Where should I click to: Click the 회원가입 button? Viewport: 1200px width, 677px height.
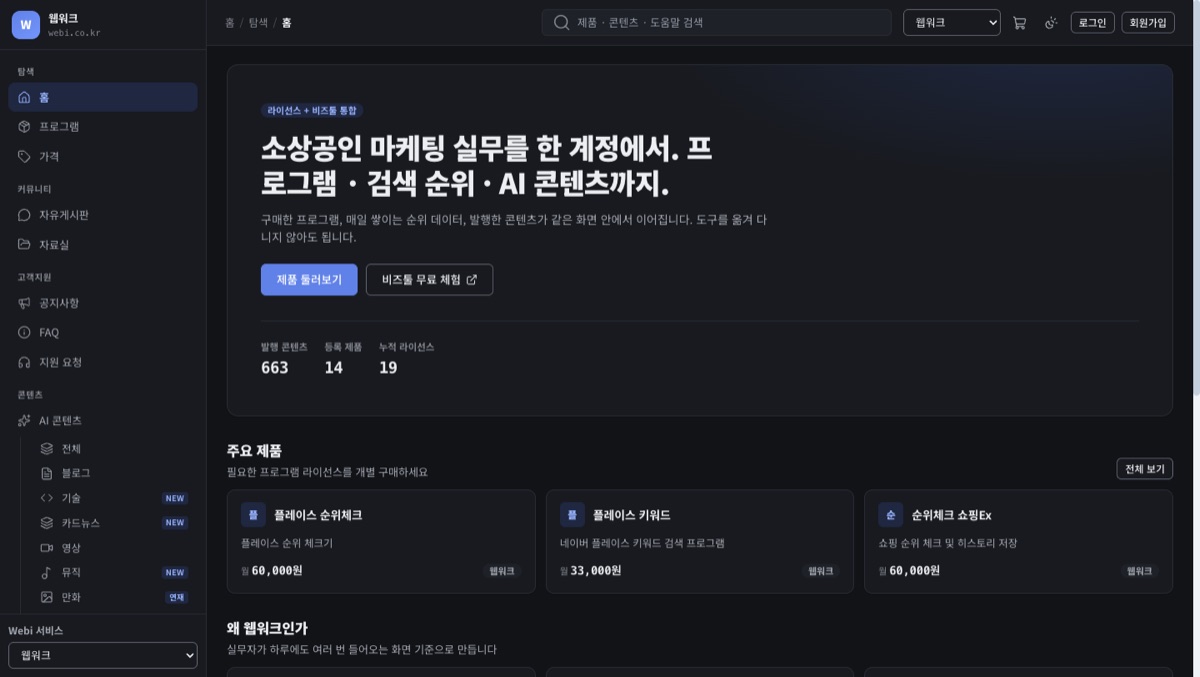pos(1148,22)
